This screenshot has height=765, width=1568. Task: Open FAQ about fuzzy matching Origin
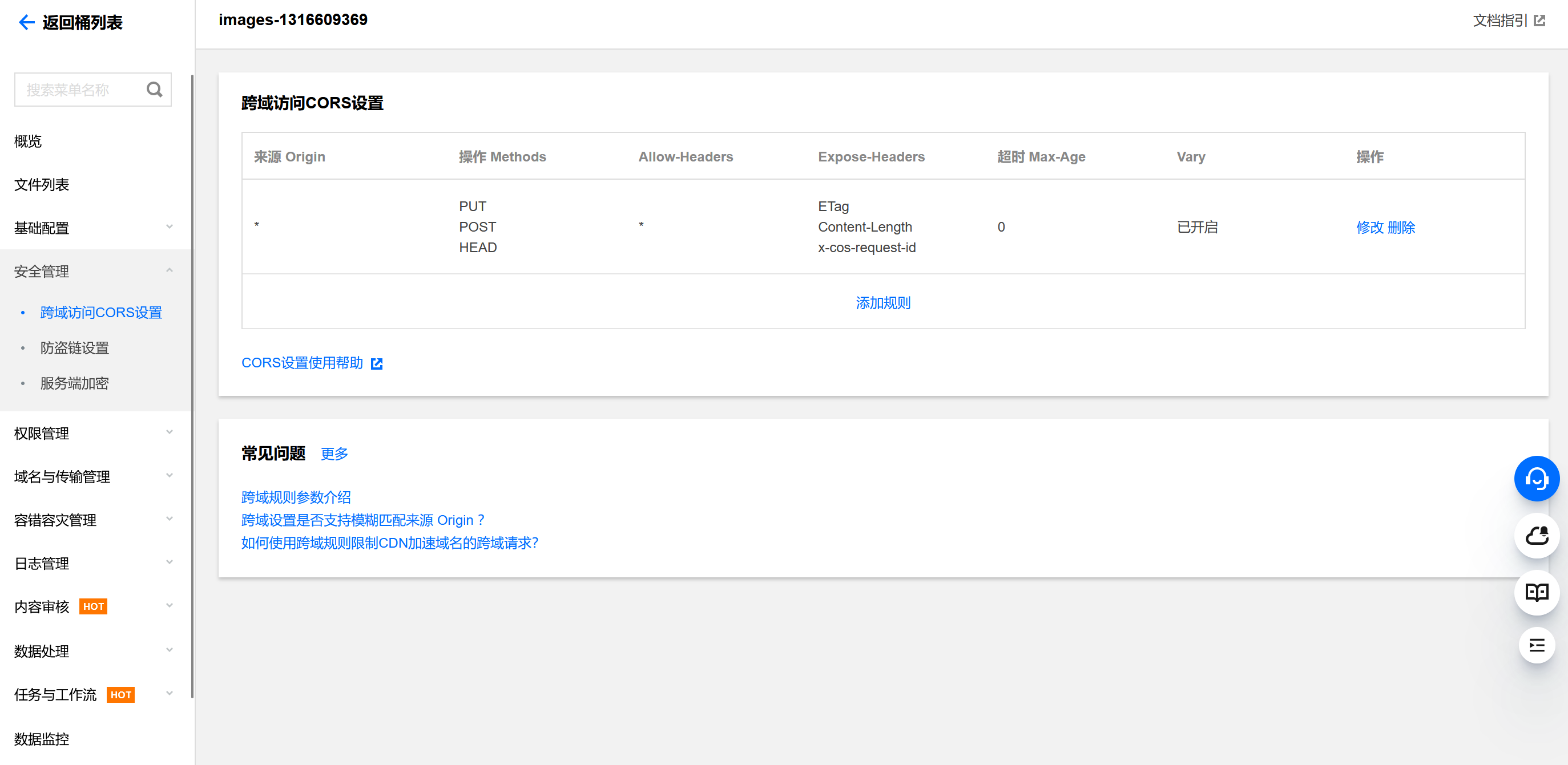[362, 519]
